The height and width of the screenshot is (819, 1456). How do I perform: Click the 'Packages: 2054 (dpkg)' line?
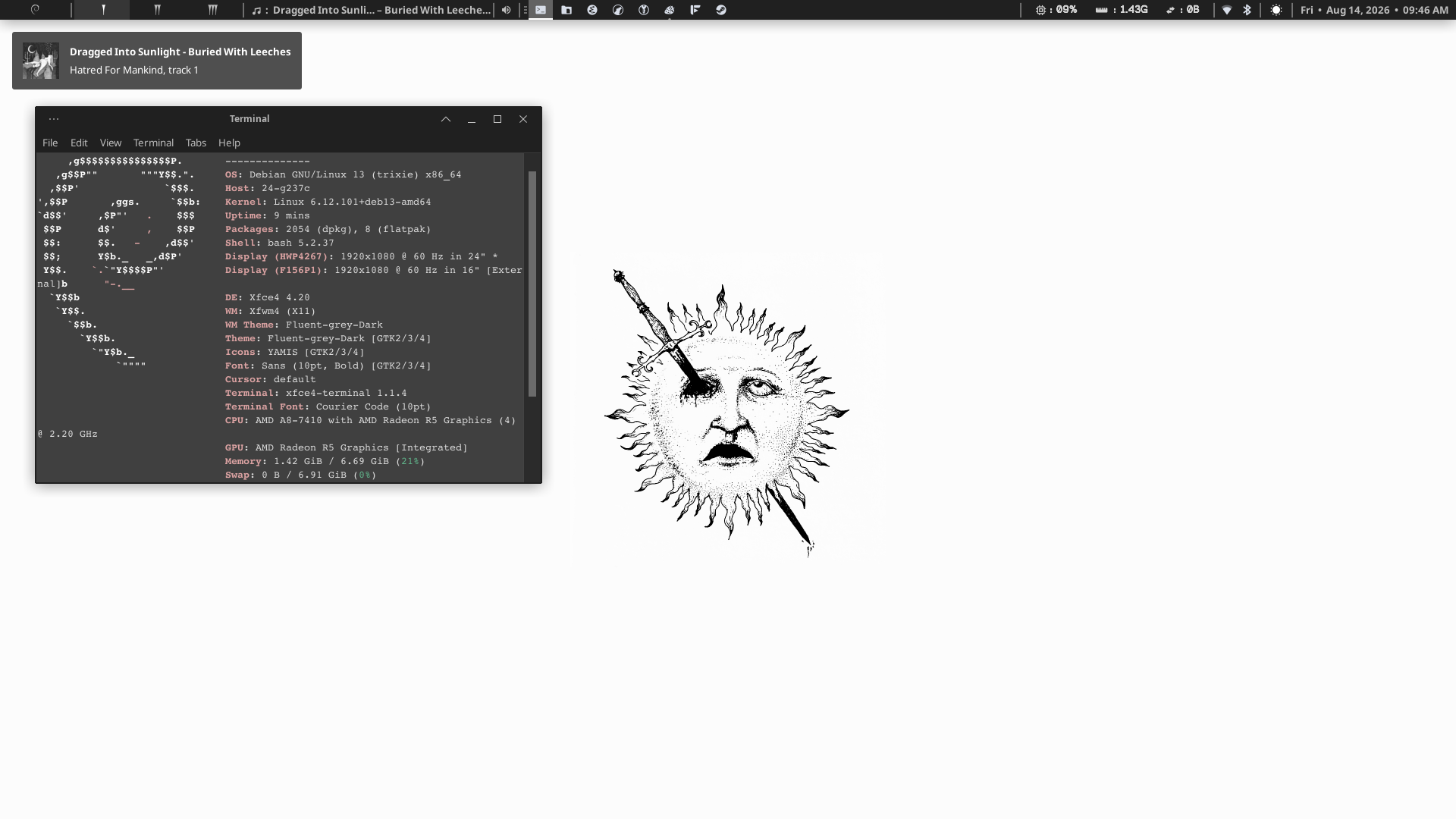pos(328,229)
